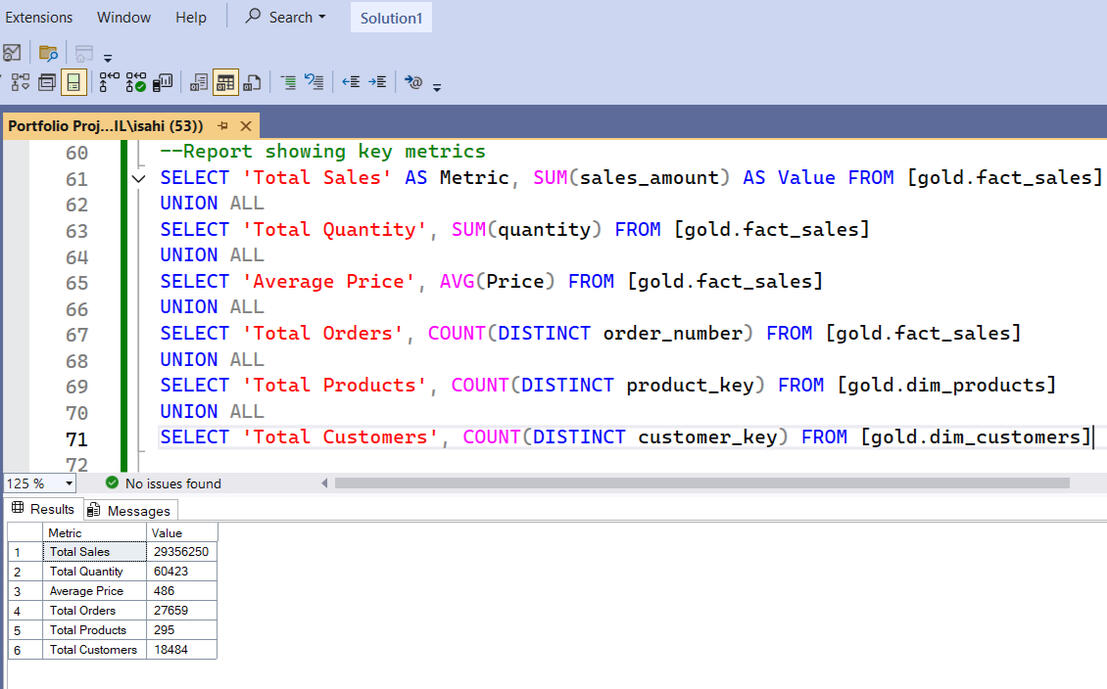
Task: Comment out the selected lines
Action: click(x=288, y=83)
